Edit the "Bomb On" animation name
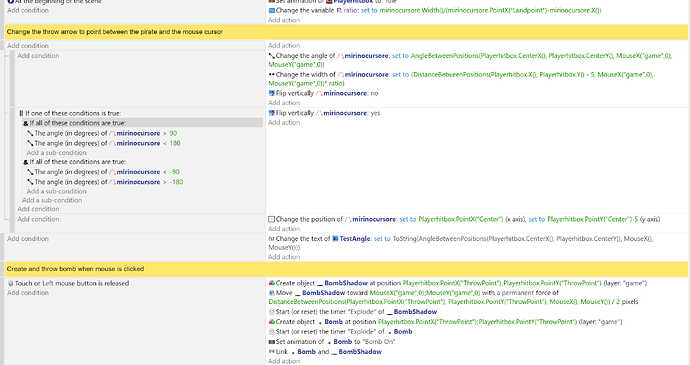Screen dimensions: 690x365 (378, 342)
